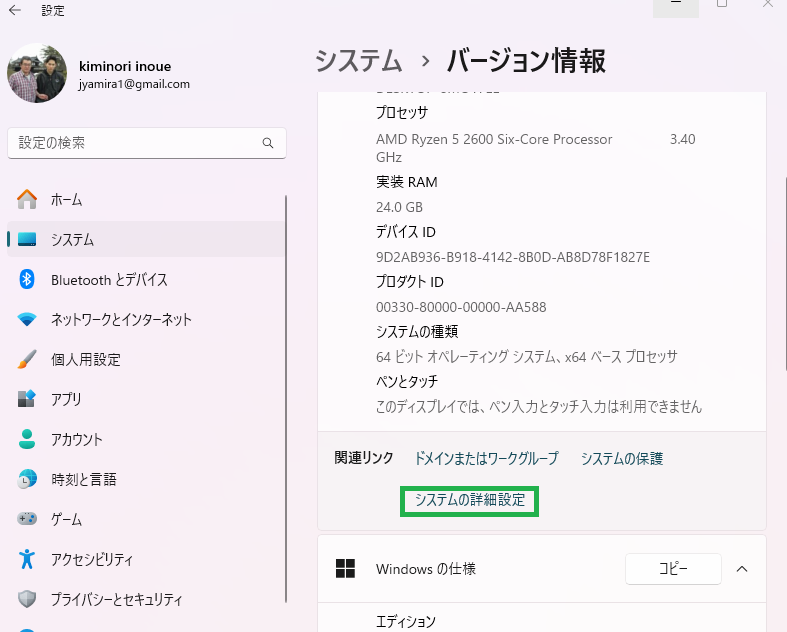The image size is (787, 632).
Task: Click the 設定の検索 search field
Action: (147, 143)
